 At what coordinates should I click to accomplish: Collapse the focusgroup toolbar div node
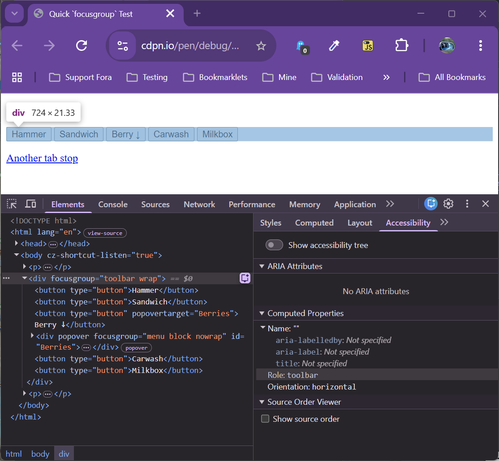tap(24, 278)
